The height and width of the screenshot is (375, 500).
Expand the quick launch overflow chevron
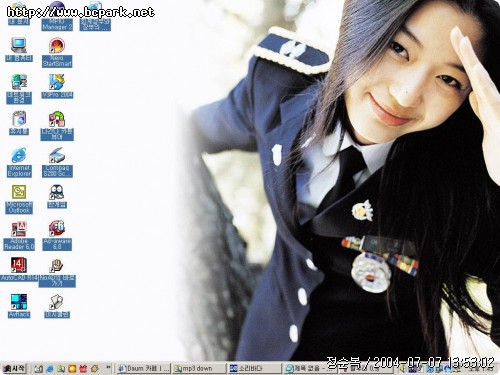tap(108, 368)
